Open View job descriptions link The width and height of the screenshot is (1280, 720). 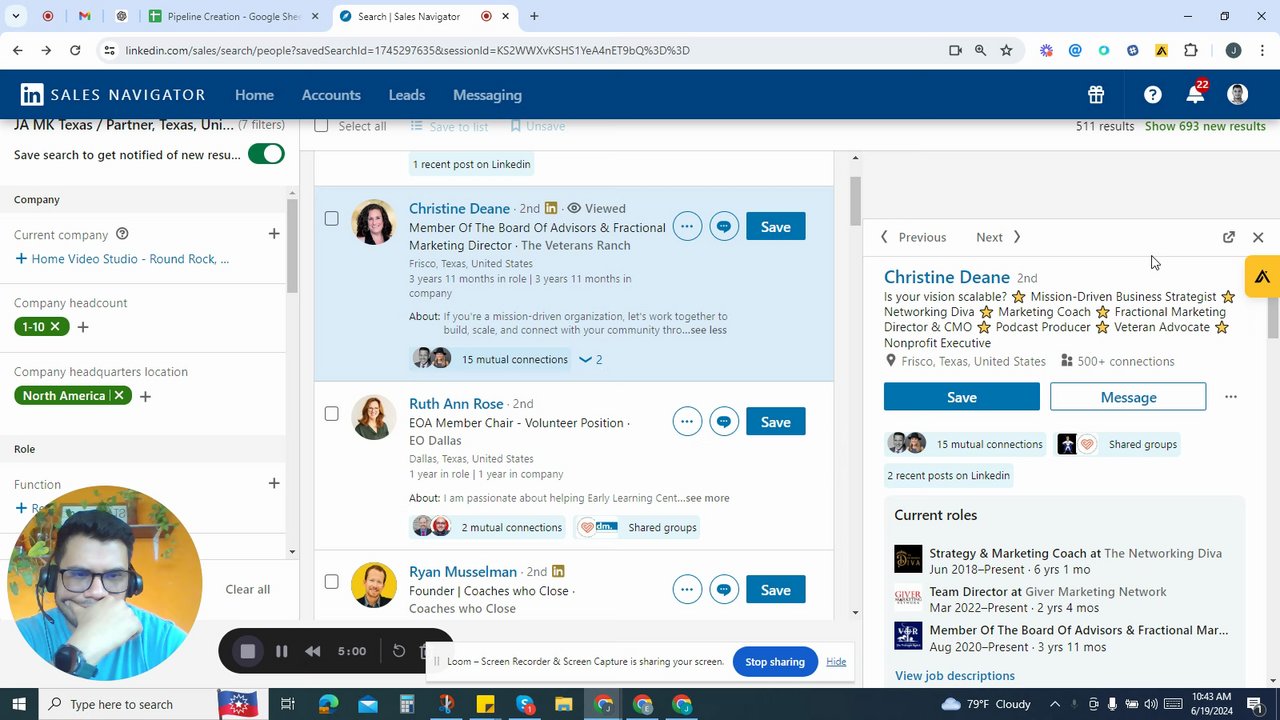(955, 676)
